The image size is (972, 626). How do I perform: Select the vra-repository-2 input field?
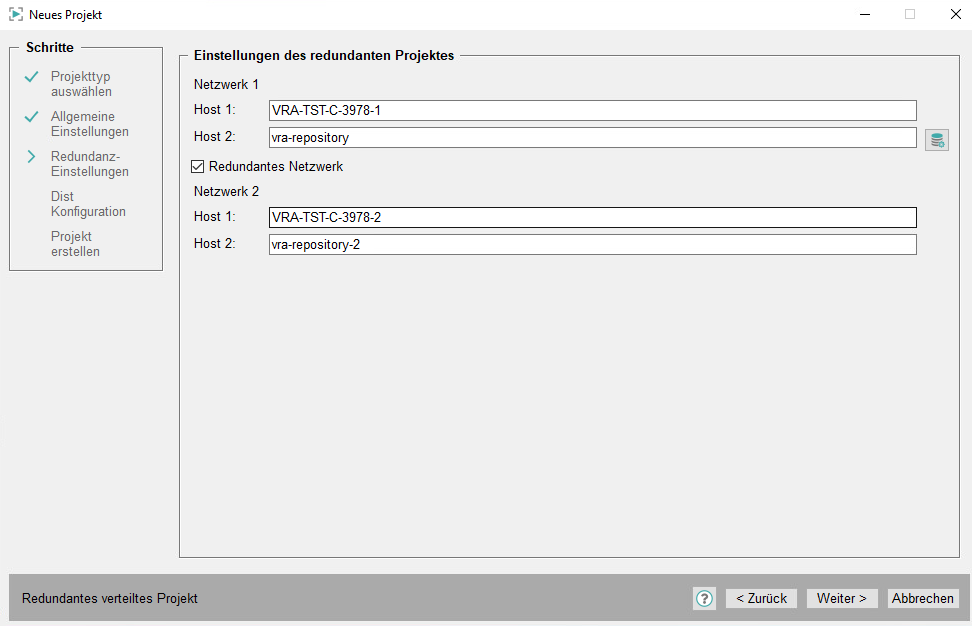coord(592,244)
